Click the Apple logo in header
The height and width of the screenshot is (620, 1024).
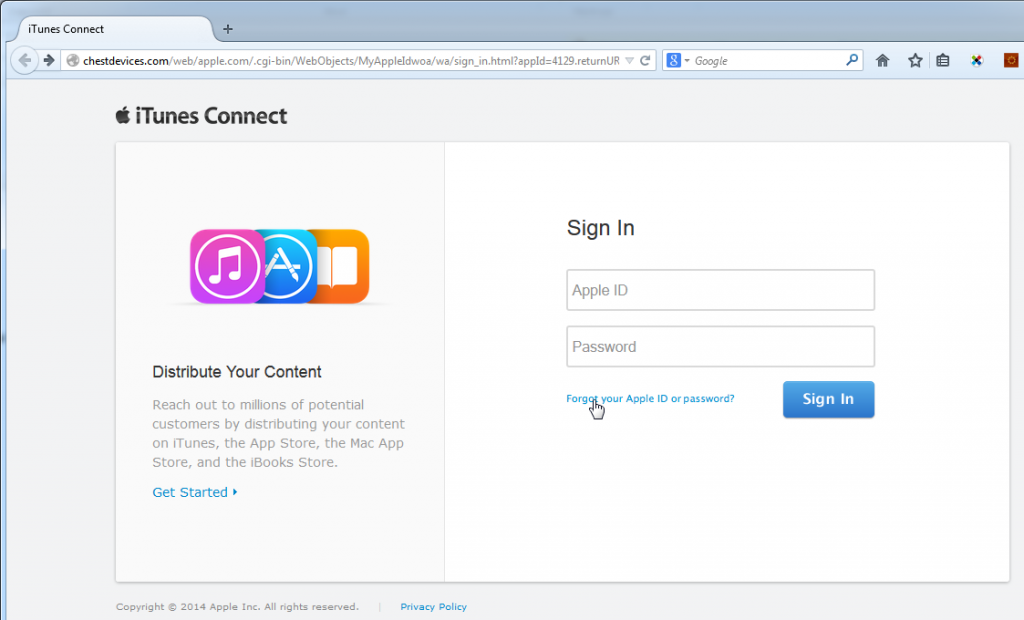tap(123, 116)
